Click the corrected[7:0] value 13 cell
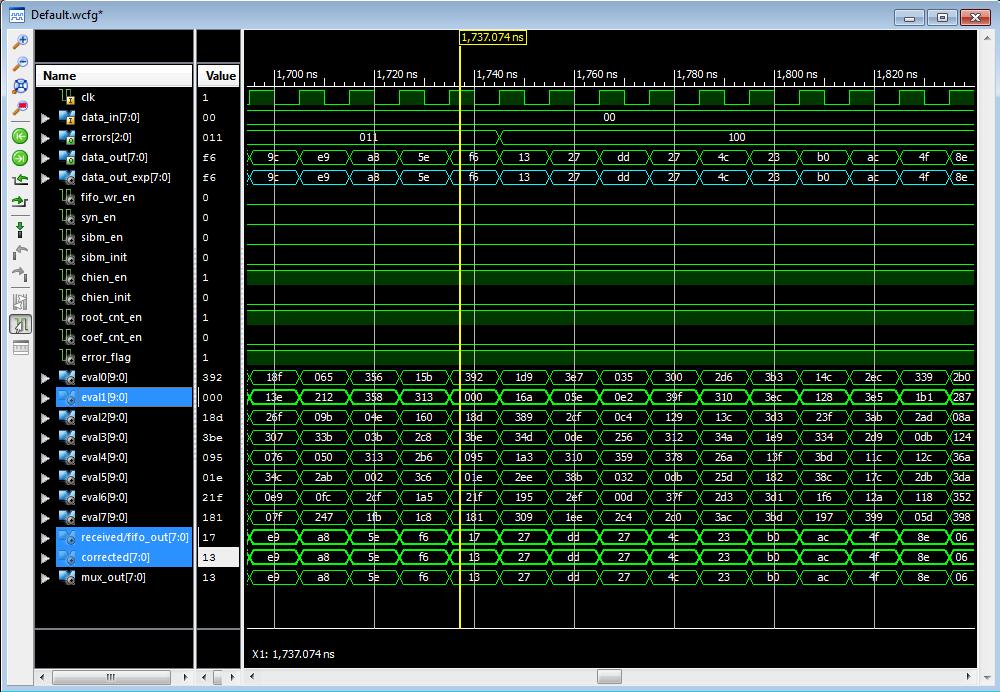 (x=219, y=557)
